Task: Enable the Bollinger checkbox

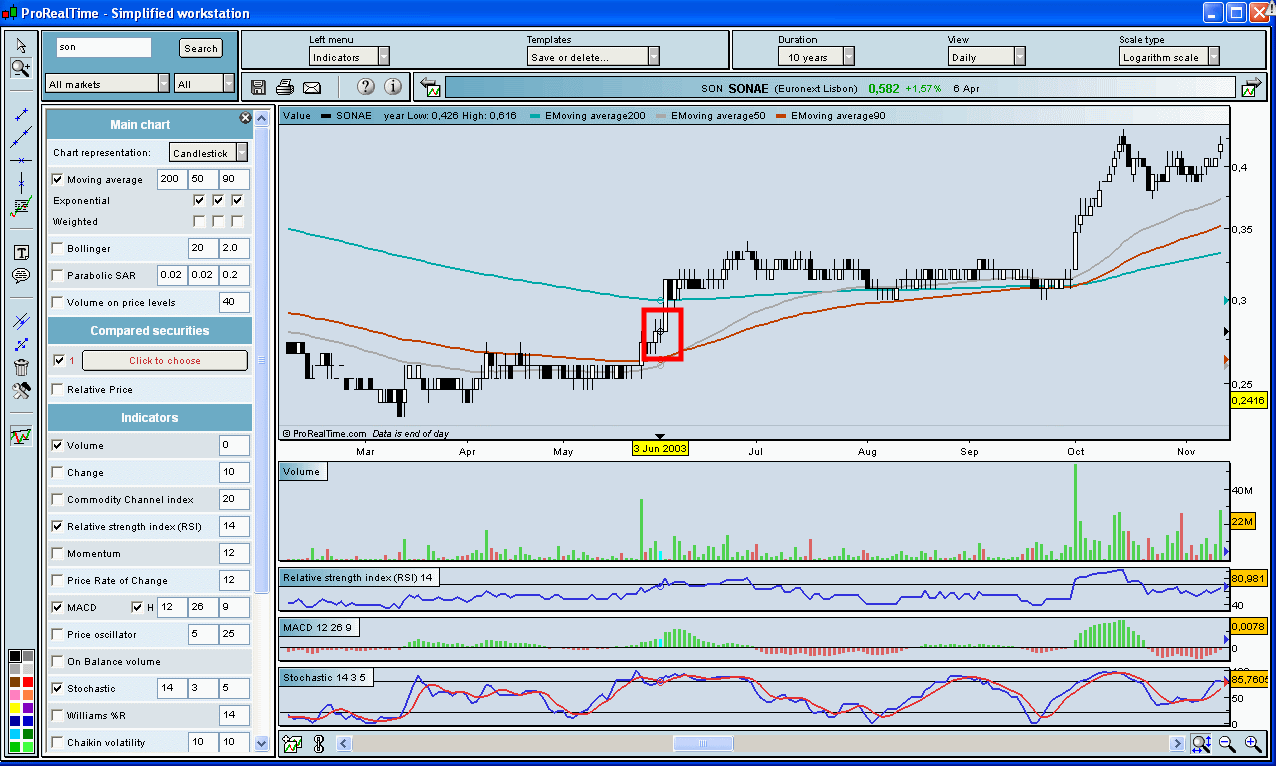Action: [58, 248]
